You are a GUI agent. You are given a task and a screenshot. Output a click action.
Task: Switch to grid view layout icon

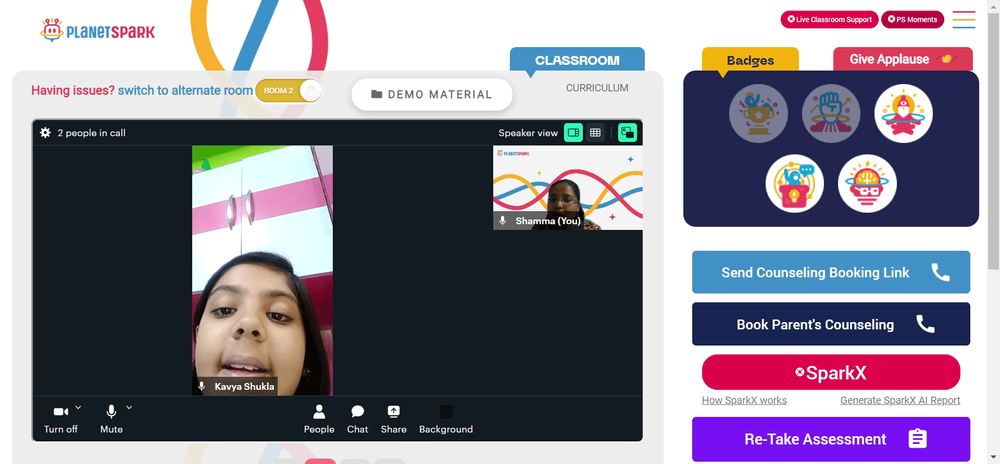(x=595, y=133)
